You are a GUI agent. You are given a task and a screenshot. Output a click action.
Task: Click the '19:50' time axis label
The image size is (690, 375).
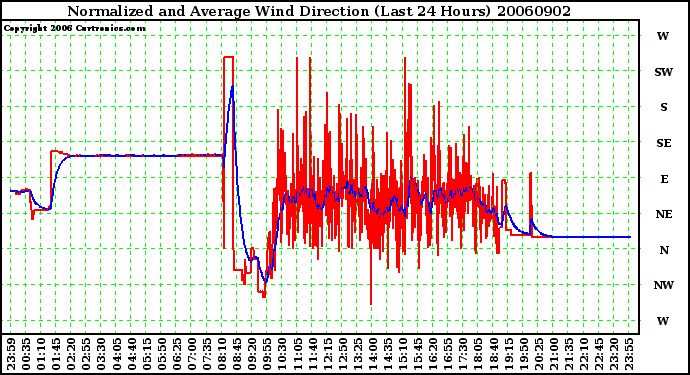pyautogui.click(x=523, y=354)
